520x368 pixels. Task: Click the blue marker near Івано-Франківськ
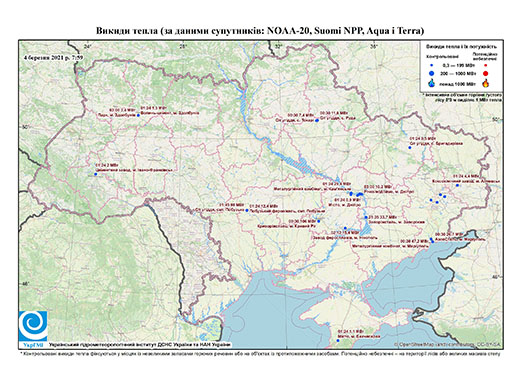[95, 174]
